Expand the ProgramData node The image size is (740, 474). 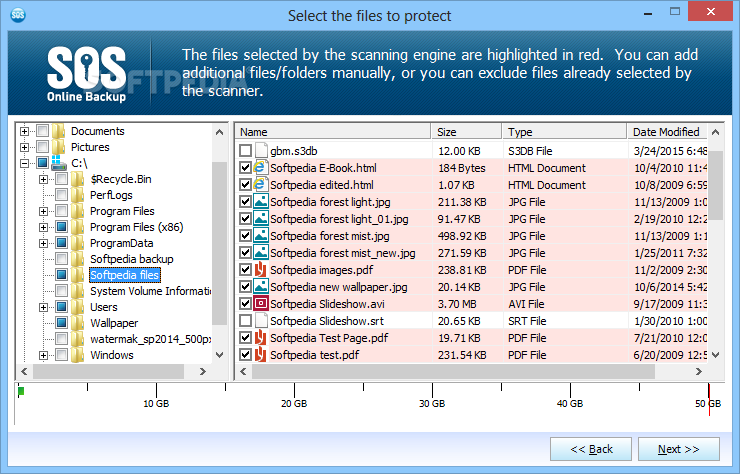click(x=43, y=243)
